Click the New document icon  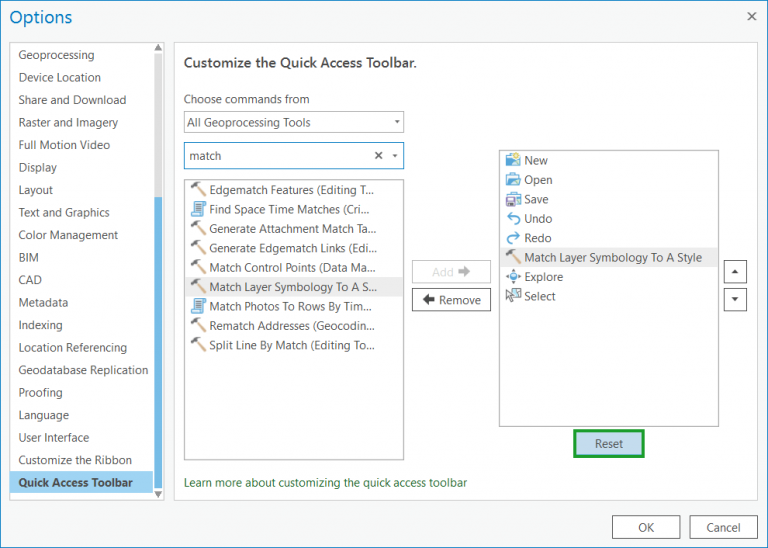pyautogui.click(x=513, y=160)
